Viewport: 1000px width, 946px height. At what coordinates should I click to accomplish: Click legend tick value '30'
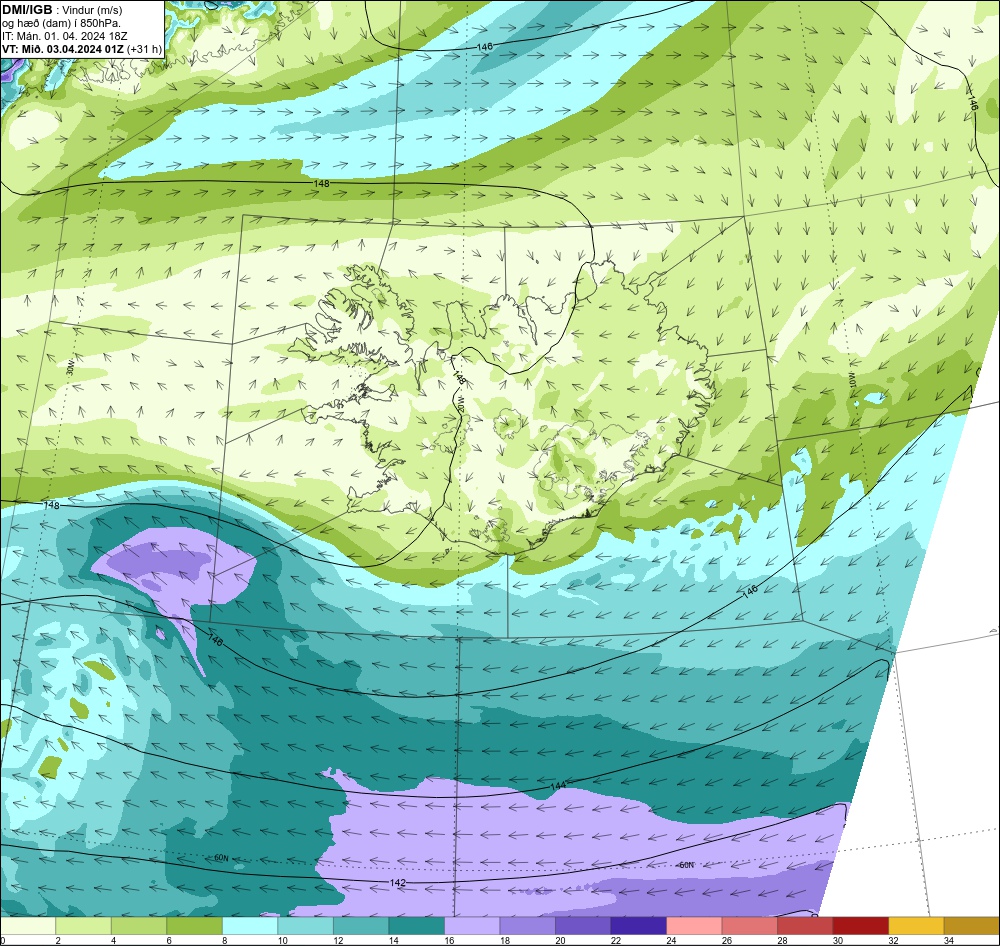click(x=837, y=940)
